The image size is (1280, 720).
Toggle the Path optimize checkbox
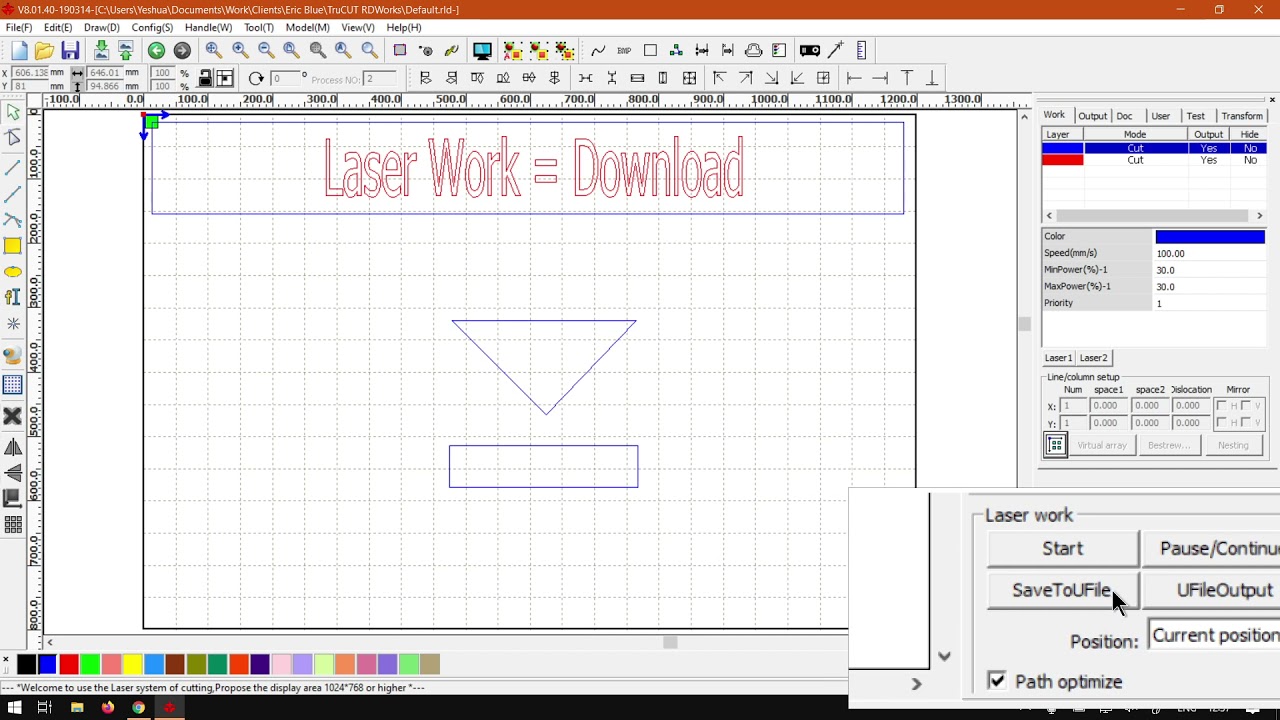[x=997, y=681]
